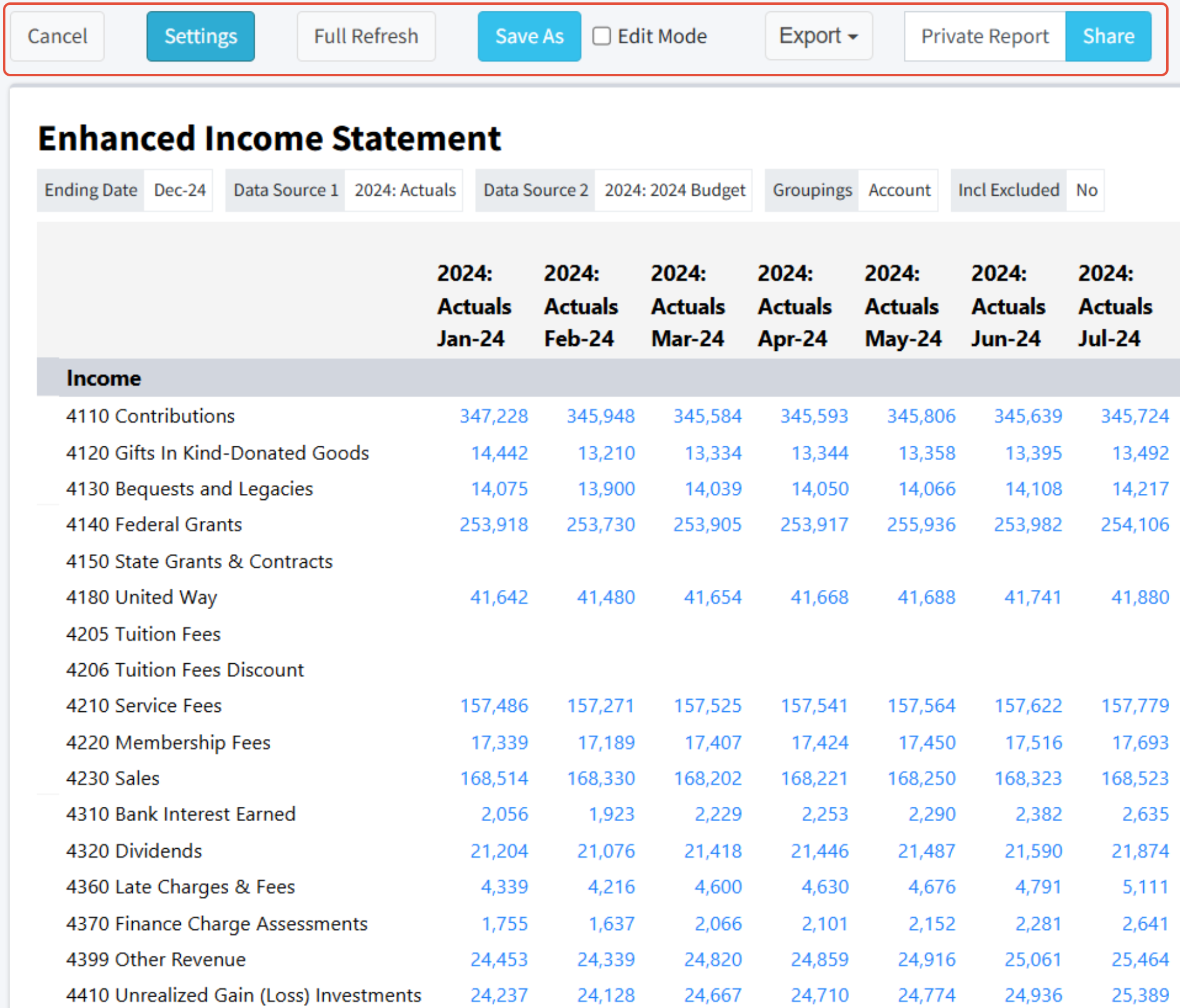
Task: Enable the Edit Mode checkbox
Action: [x=602, y=37]
